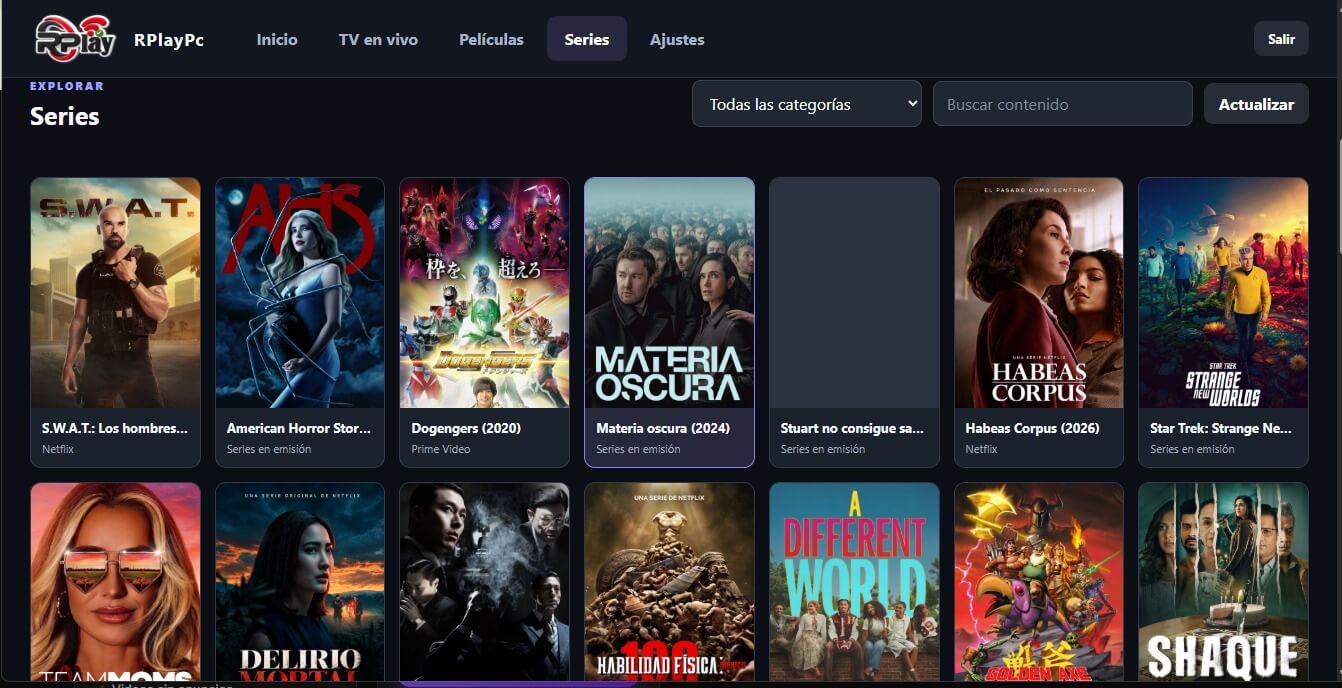Click the title Star Trek: Strange Ne...
The width and height of the screenshot is (1342, 688).
(x=1222, y=428)
